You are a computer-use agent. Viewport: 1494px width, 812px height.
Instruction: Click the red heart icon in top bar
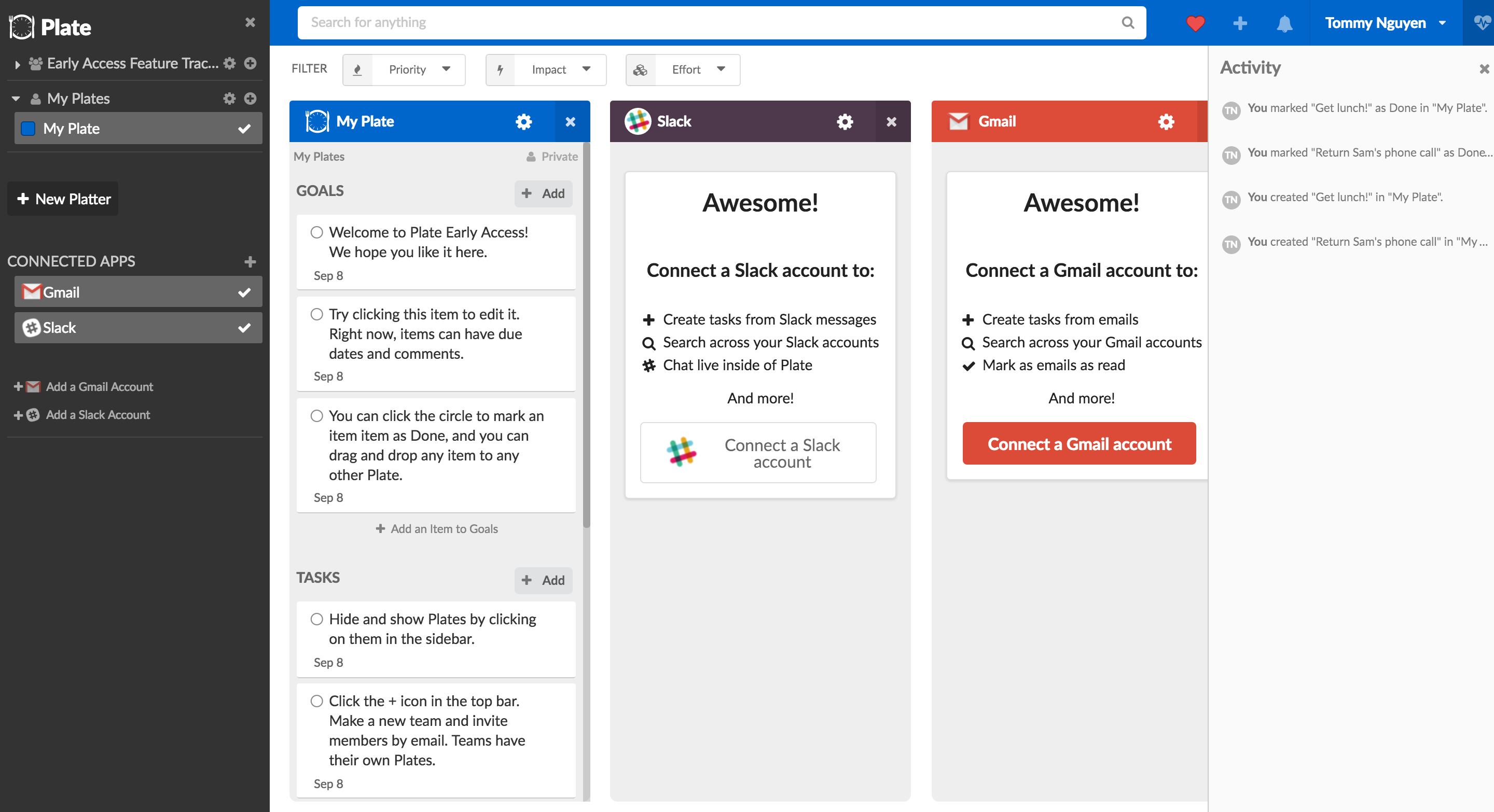point(1195,23)
